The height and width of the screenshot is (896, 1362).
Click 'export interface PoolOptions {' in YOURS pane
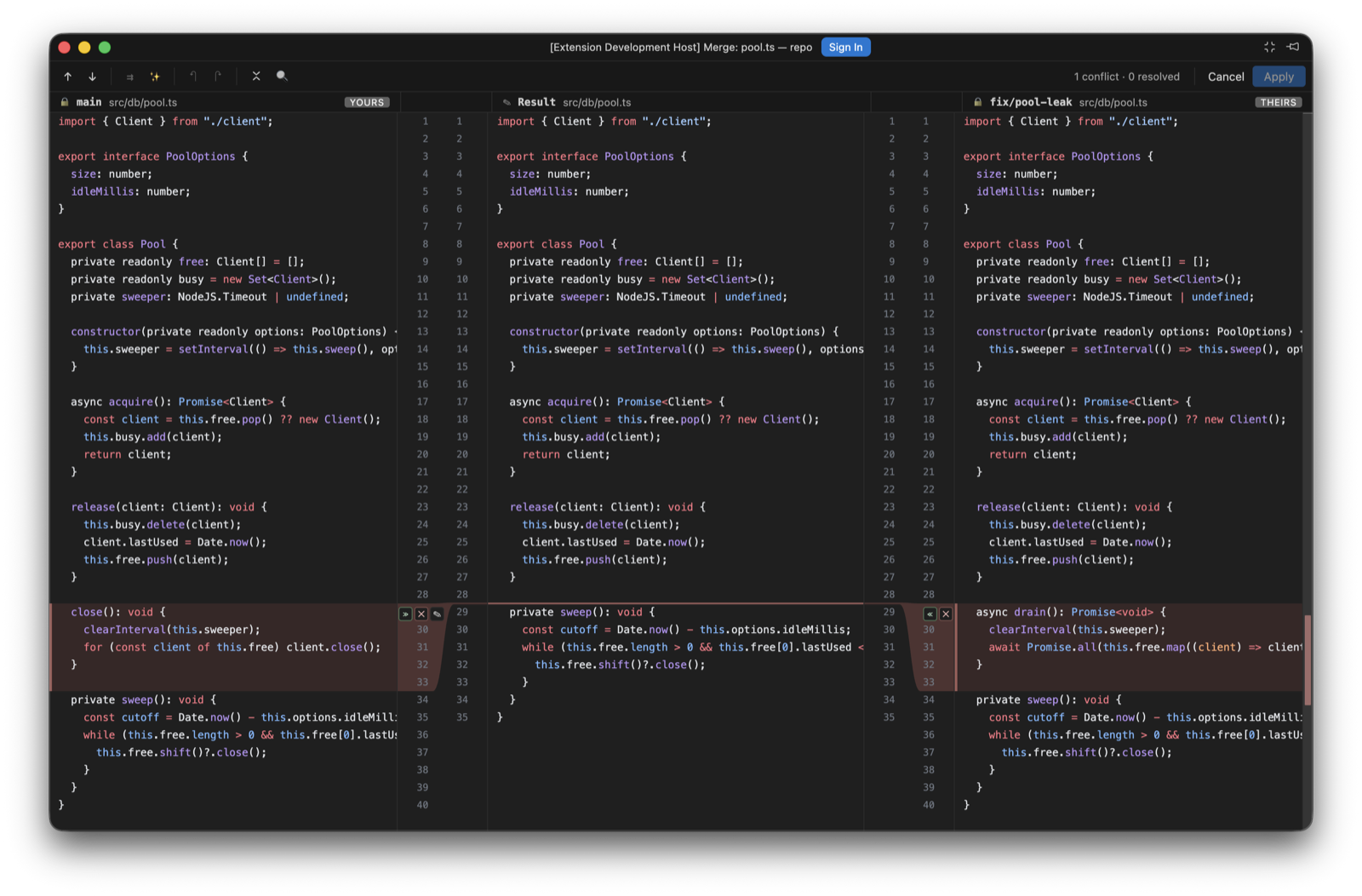[153, 157]
